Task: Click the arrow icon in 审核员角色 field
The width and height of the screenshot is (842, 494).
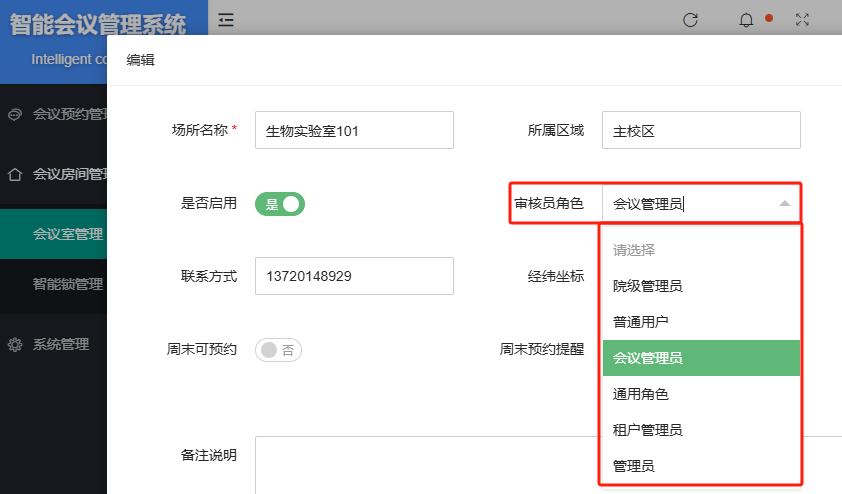Action: point(784,203)
